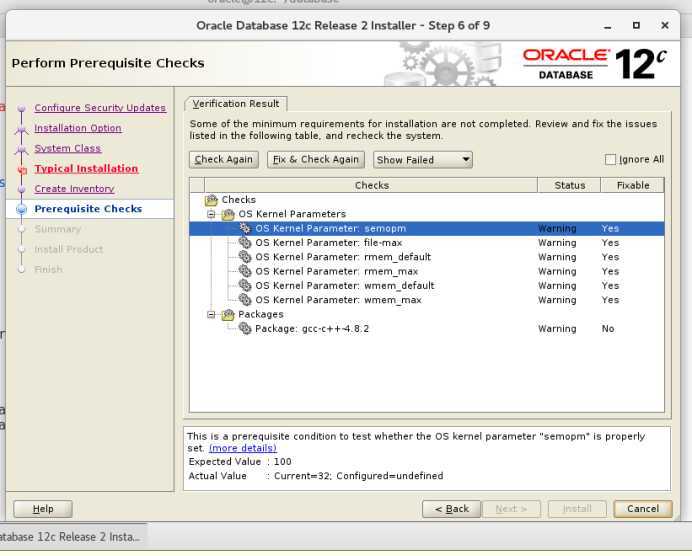Select the Verification Result tab
This screenshot has height=556, width=692.
[236, 104]
